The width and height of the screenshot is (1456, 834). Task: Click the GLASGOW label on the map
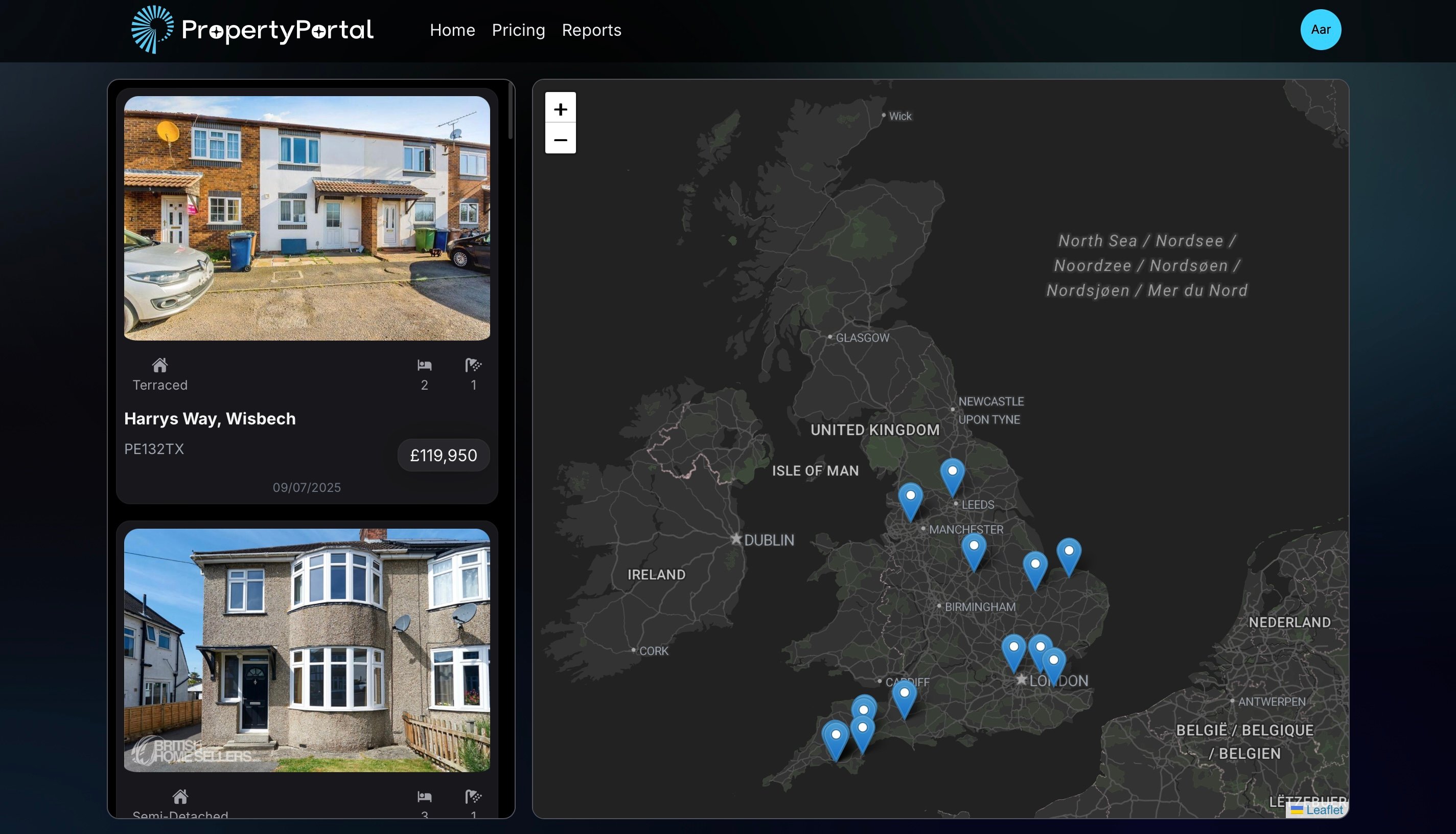(863, 337)
